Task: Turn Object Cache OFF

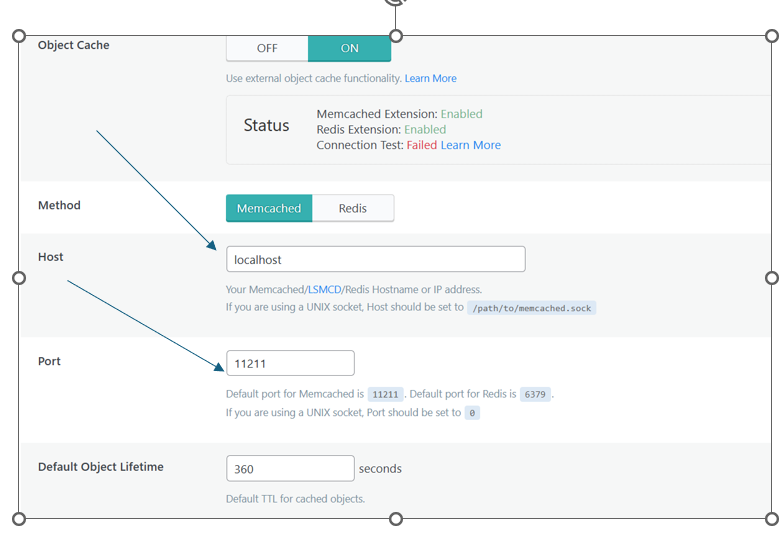Action: pyautogui.click(x=267, y=48)
